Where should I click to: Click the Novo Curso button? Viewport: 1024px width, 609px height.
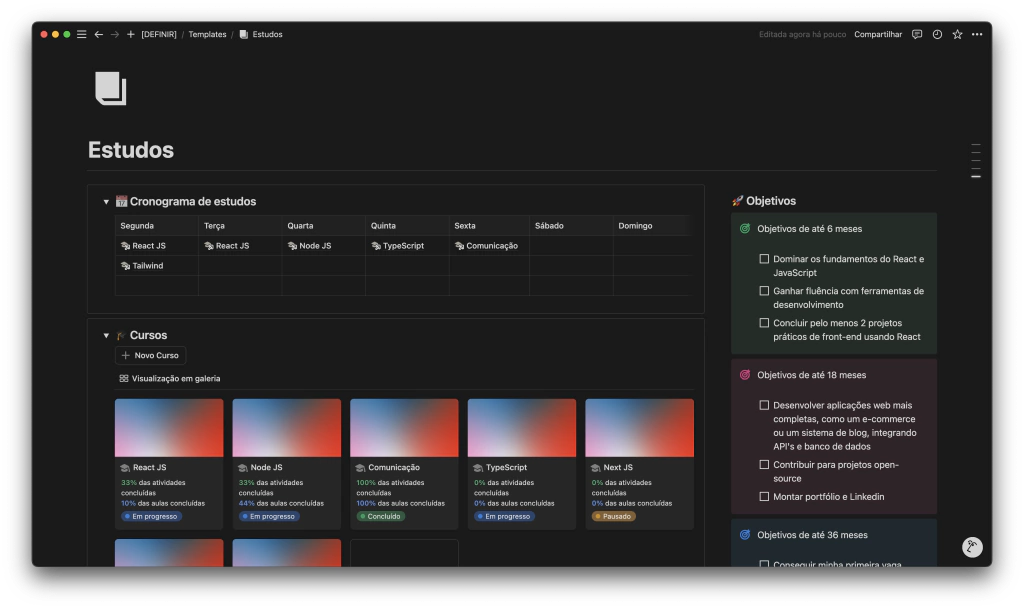(x=150, y=356)
